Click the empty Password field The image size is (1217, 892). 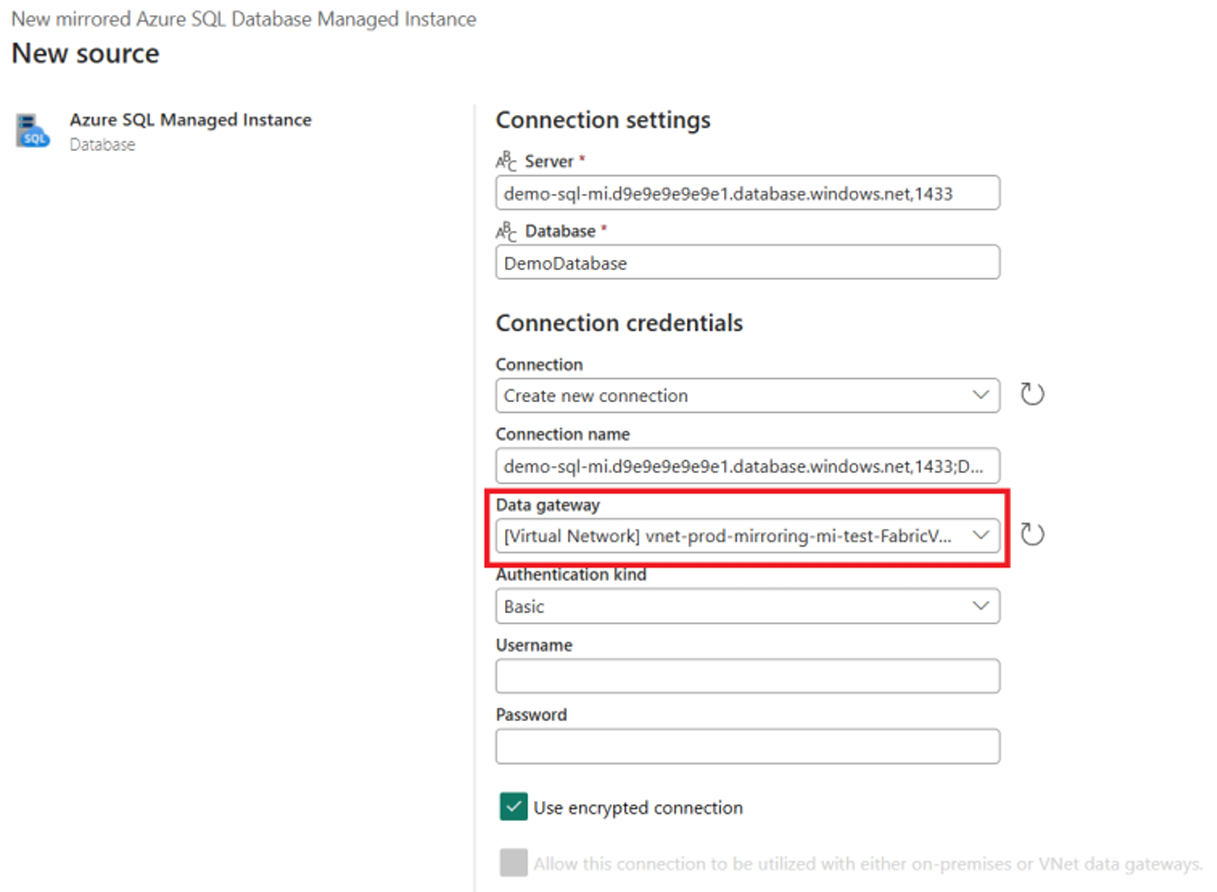pos(747,746)
